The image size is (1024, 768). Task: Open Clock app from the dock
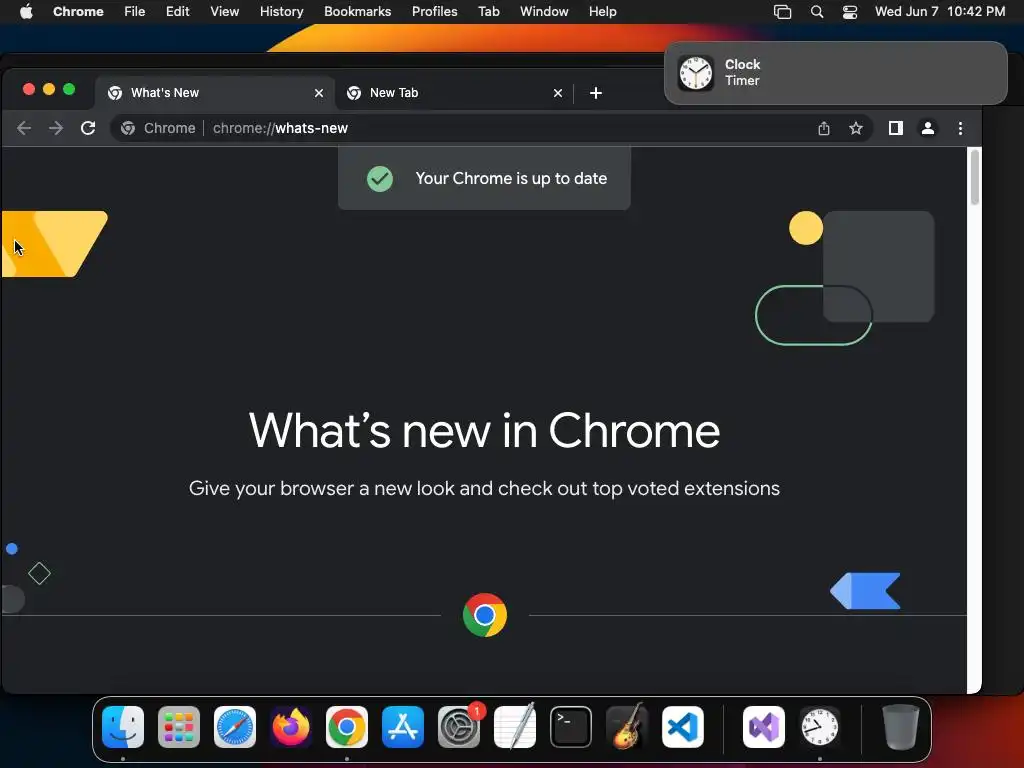coord(820,727)
